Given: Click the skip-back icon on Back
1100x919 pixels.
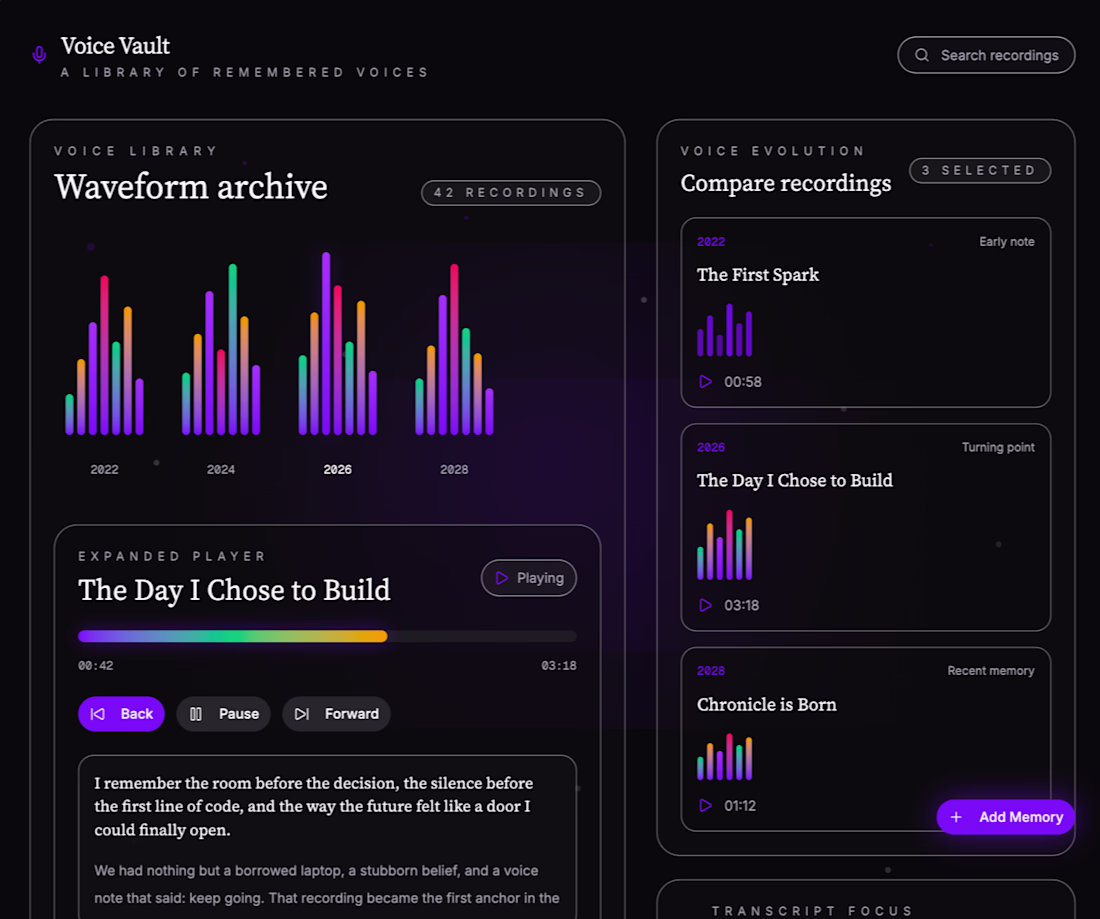Looking at the screenshot, I should (98, 714).
